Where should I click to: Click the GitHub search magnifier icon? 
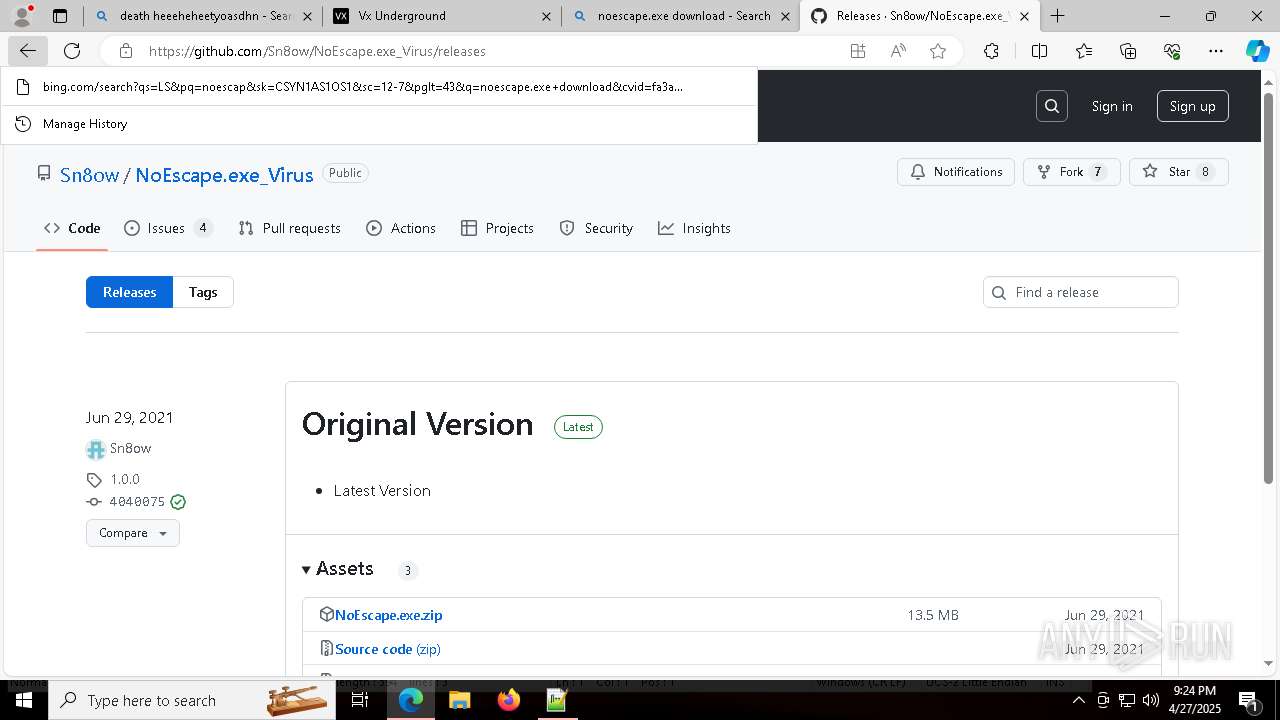point(1052,106)
